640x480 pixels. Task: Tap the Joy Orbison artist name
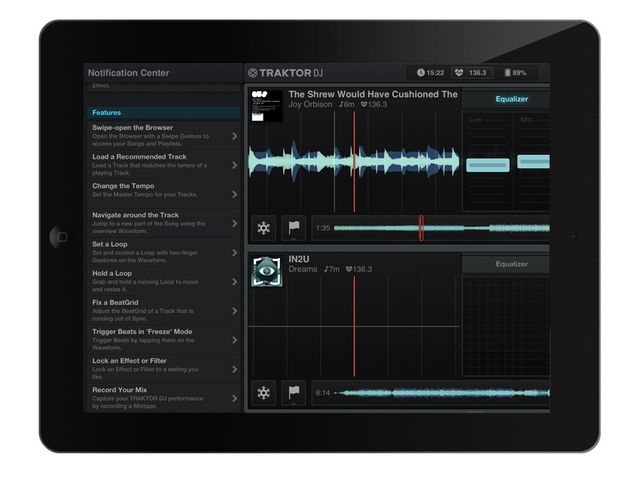click(x=310, y=104)
